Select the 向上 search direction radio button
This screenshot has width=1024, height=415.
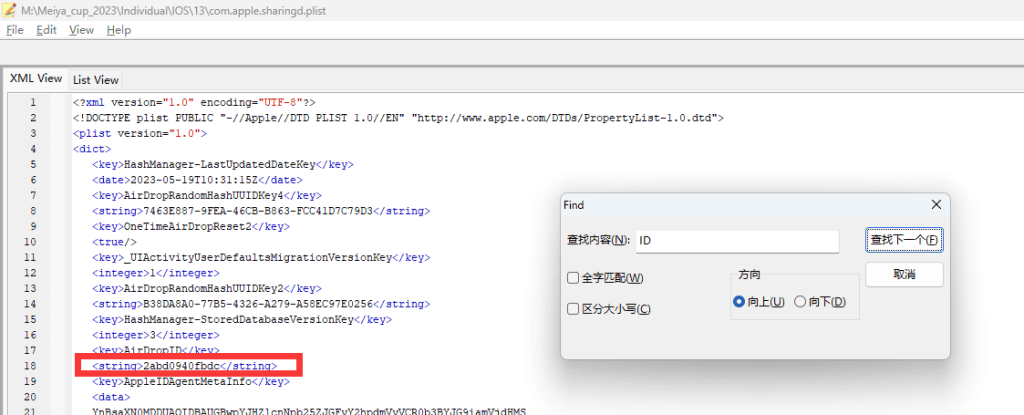pyautogui.click(x=739, y=302)
